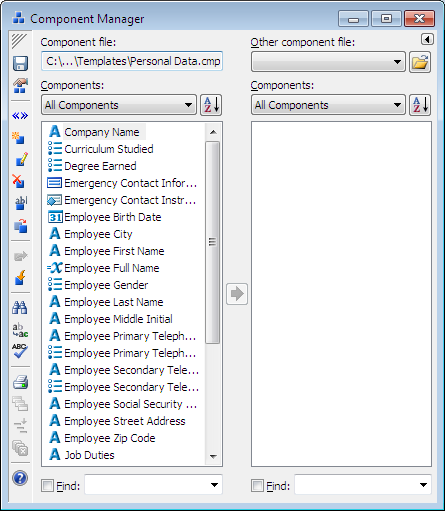Click the grayed stacked windows icon
445x511 pixels.
pos(20,403)
